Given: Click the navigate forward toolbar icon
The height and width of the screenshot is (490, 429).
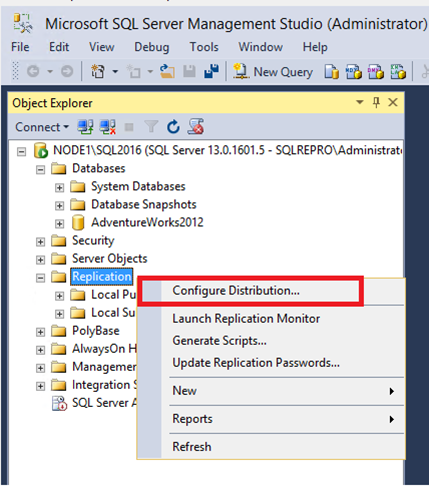Looking at the screenshot, I should click(67, 71).
